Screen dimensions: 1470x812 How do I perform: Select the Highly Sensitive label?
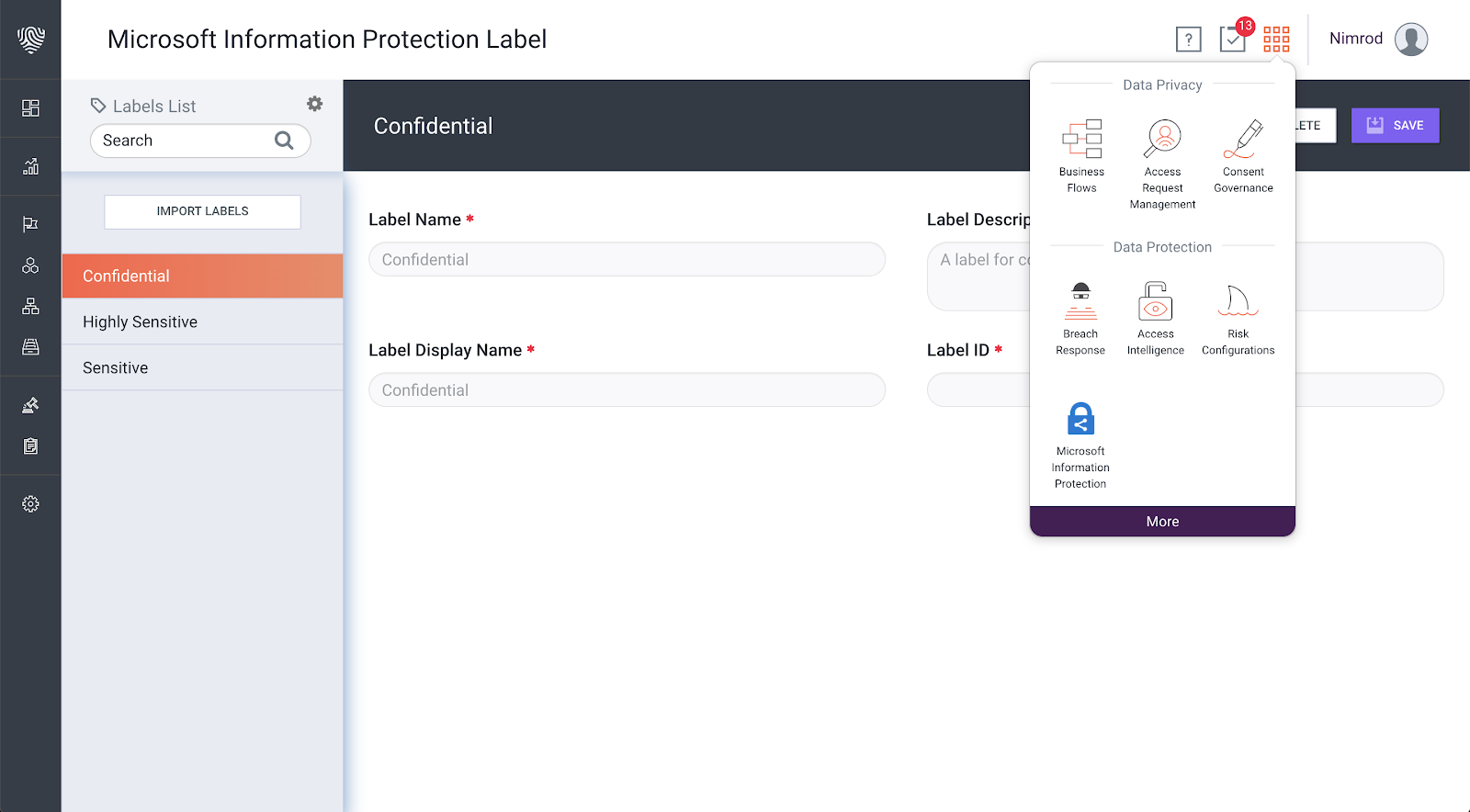[x=202, y=321]
